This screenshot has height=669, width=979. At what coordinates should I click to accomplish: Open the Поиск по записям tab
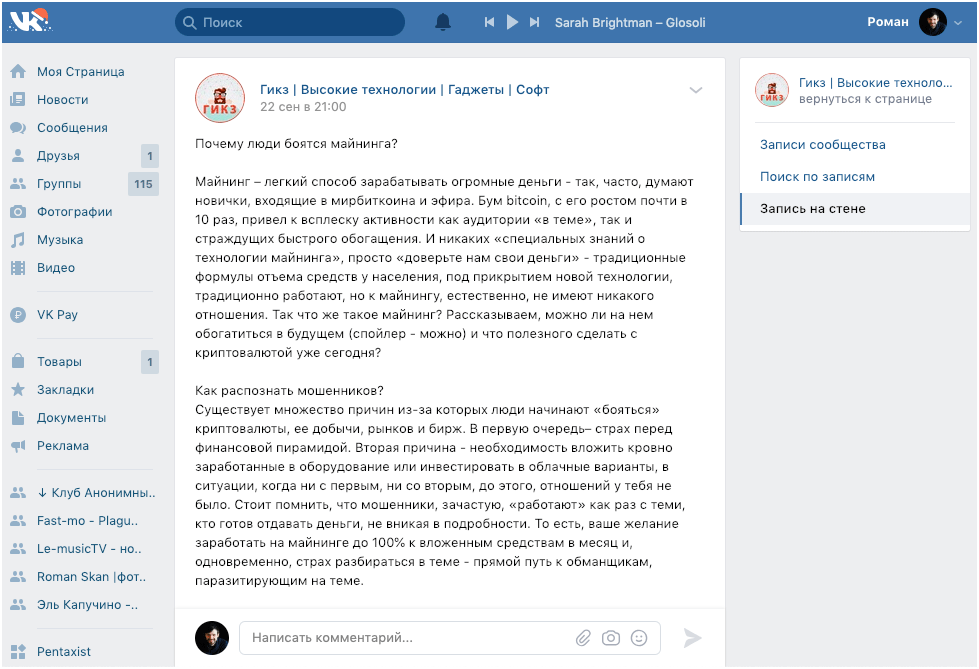817,177
